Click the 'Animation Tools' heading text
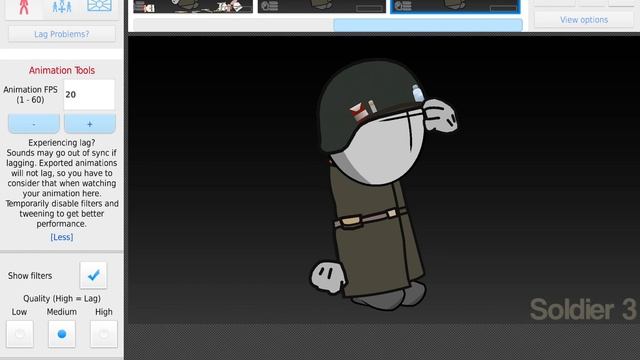Image resolution: width=640 pixels, height=360 pixels. pyautogui.click(x=62, y=70)
